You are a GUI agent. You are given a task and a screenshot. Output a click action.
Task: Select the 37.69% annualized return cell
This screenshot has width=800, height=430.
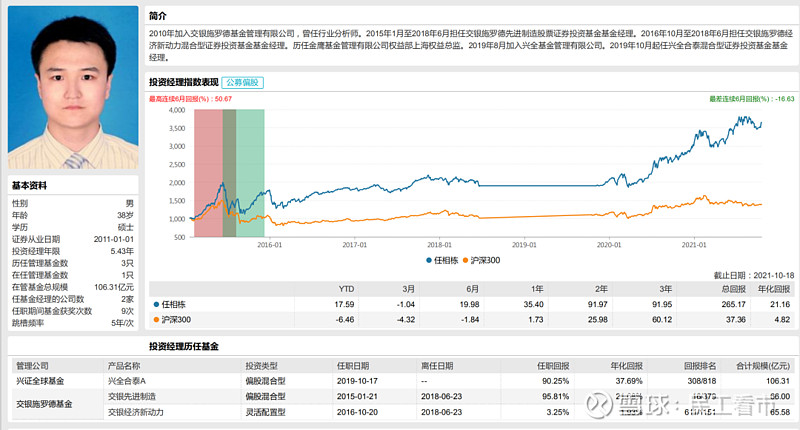[629, 381]
